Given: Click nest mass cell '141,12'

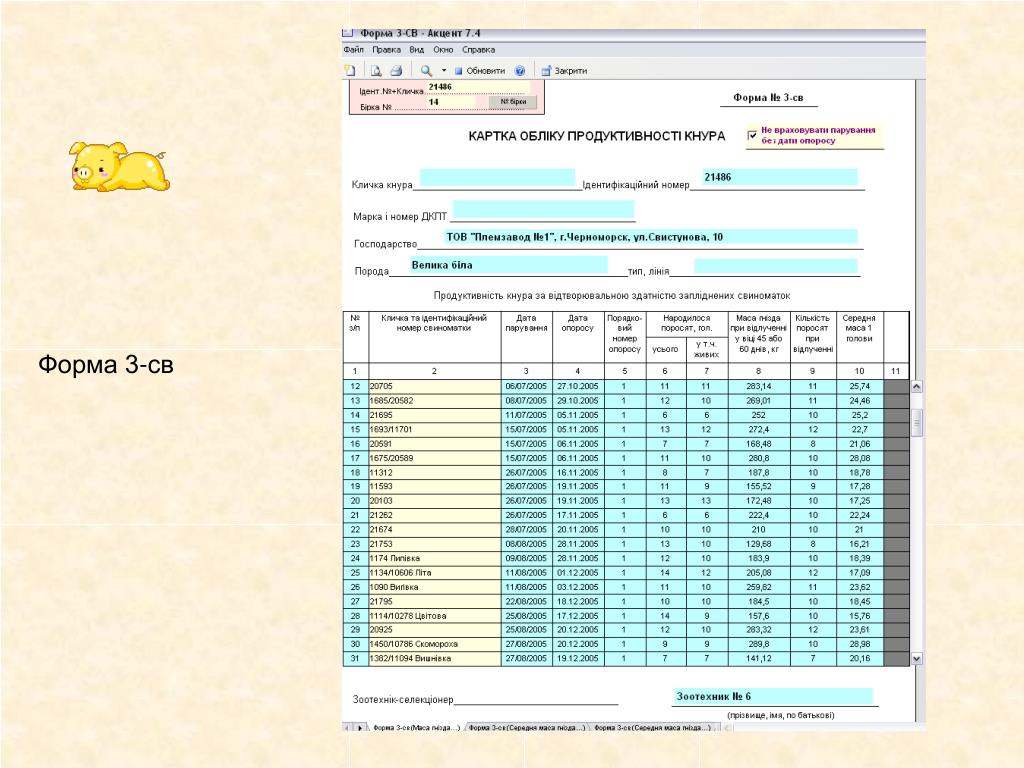Looking at the screenshot, I should pos(759,658).
